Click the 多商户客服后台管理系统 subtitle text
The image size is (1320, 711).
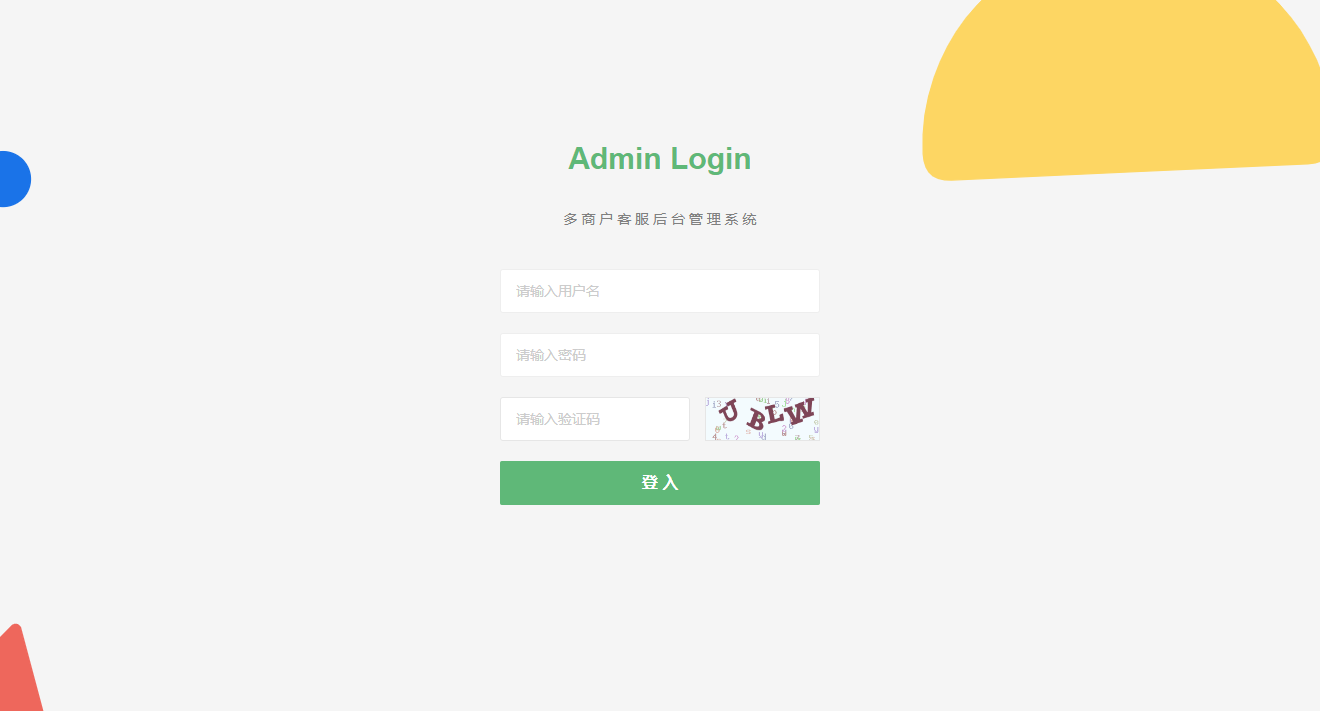660,219
